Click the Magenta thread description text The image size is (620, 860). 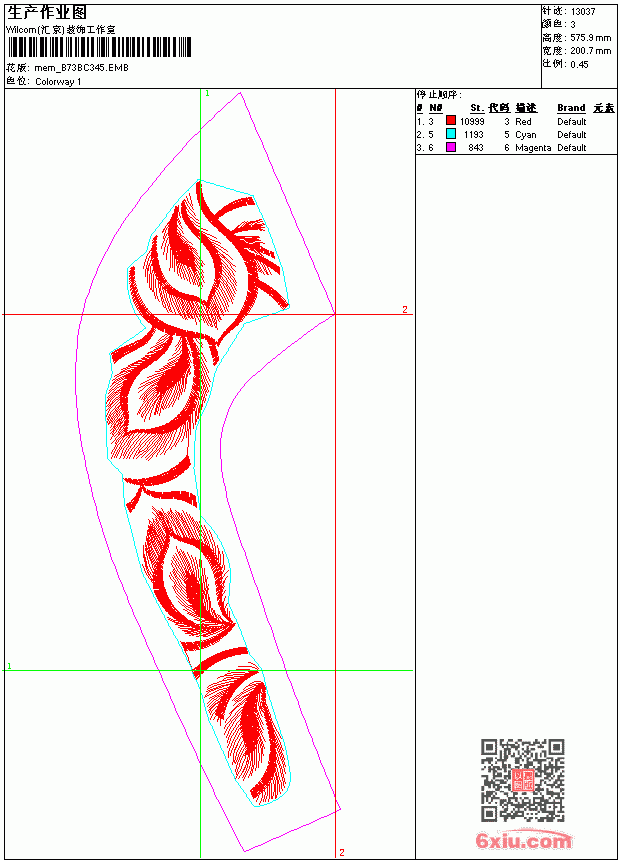coord(533,148)
